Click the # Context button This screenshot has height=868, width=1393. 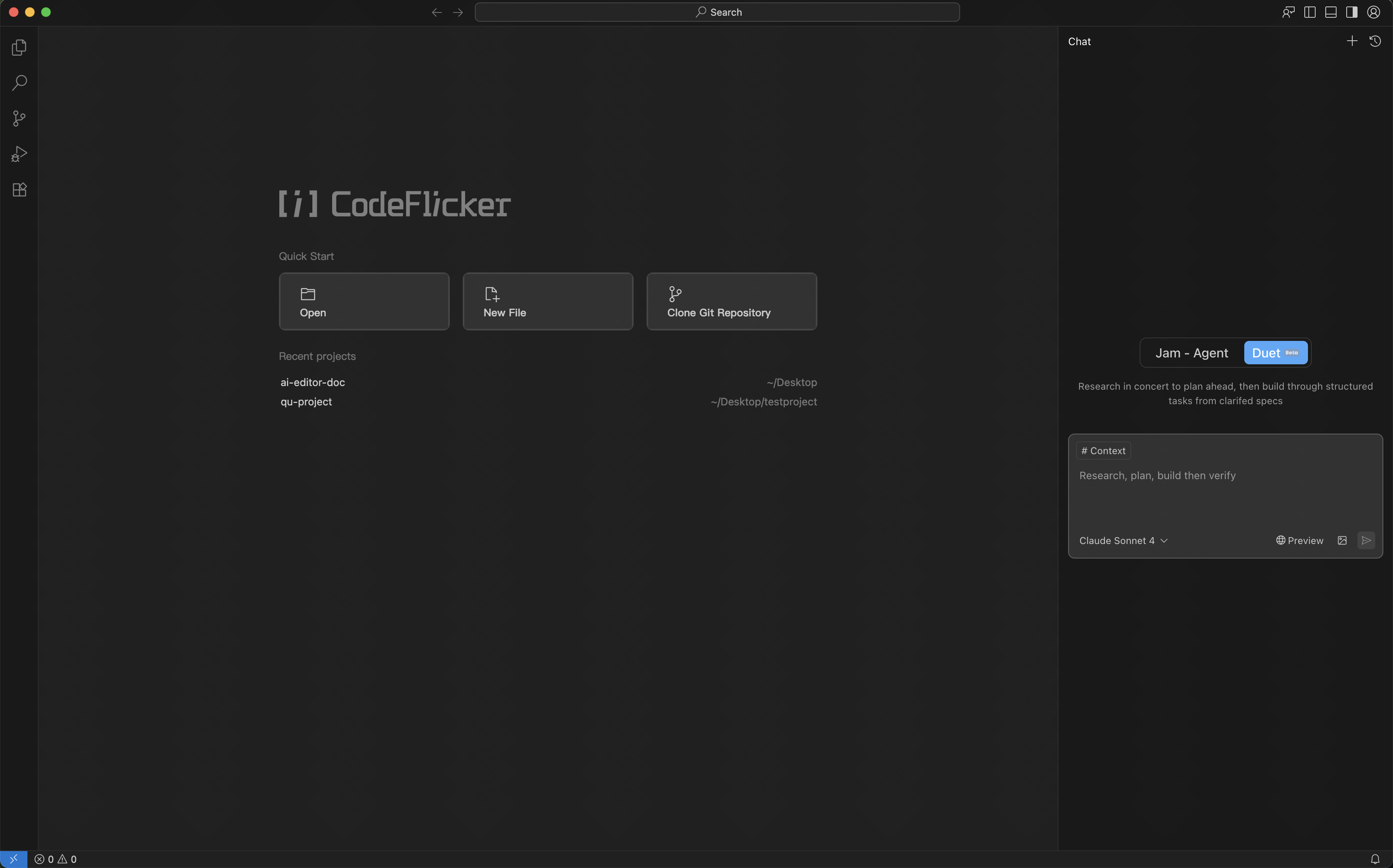pyautogui.click(x=1103, y=451)
